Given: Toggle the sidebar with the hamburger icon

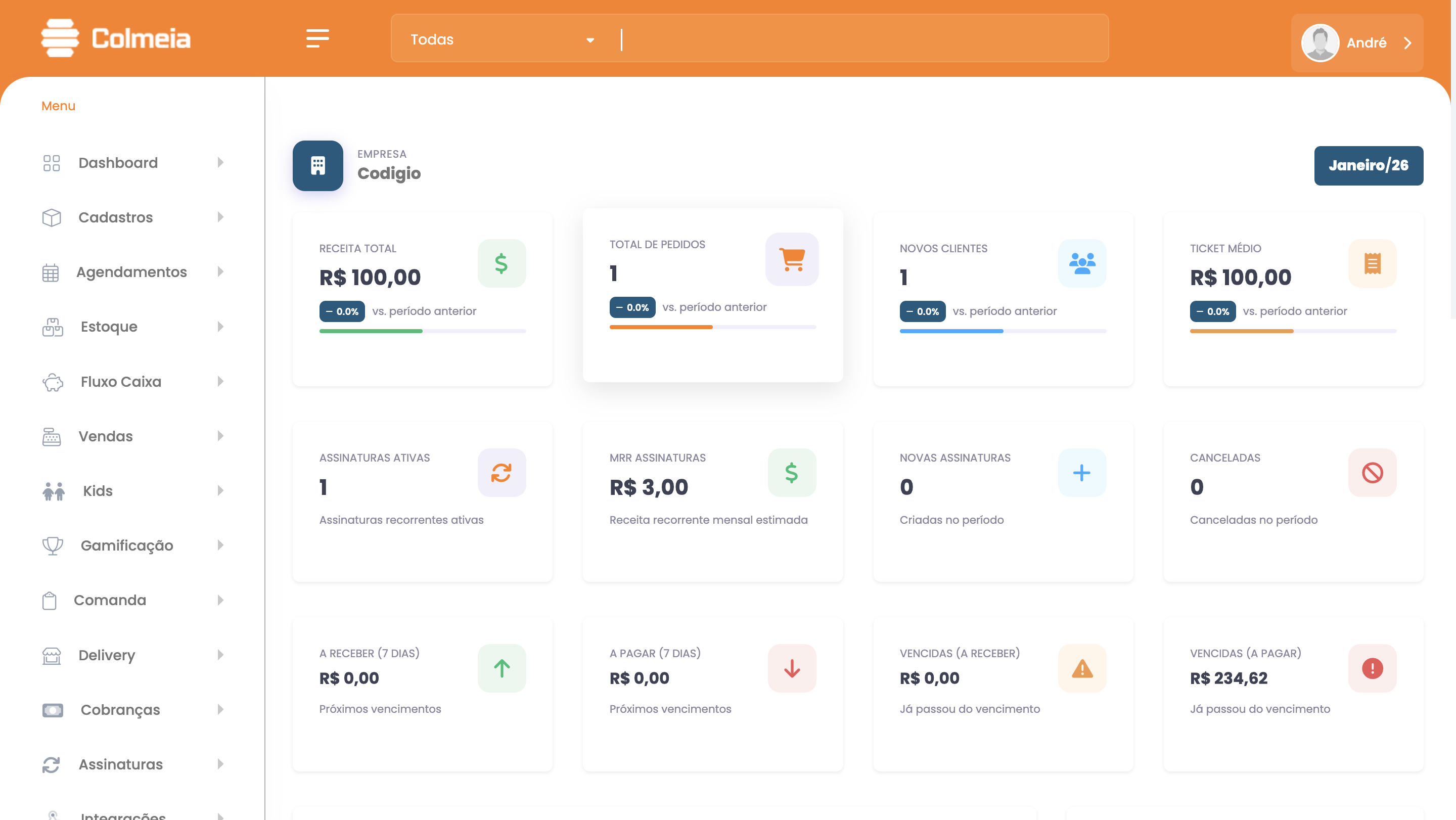Looking at the screenshot, I should pyautogui.click(x=317, y=38).
